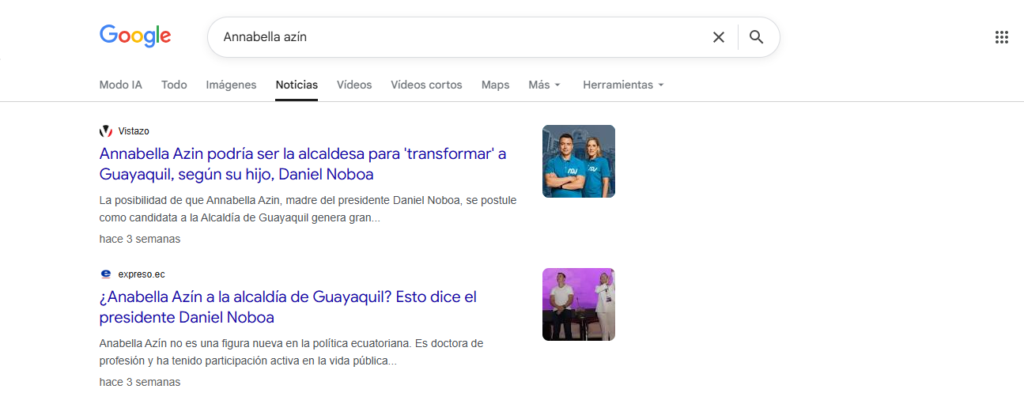Click the Vistazo source icon

coord(106,131)
